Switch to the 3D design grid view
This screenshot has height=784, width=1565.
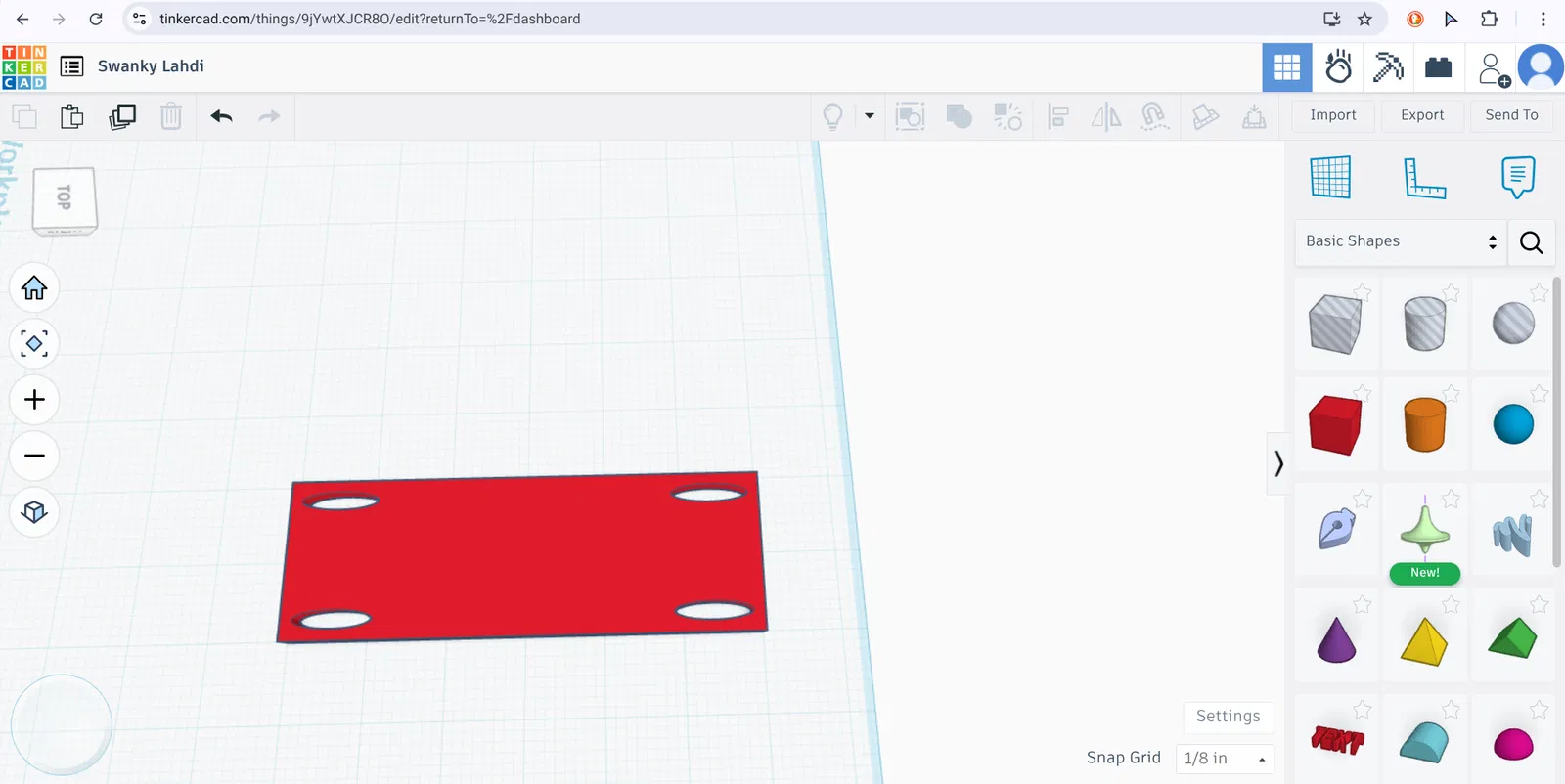pos(1287,67)
